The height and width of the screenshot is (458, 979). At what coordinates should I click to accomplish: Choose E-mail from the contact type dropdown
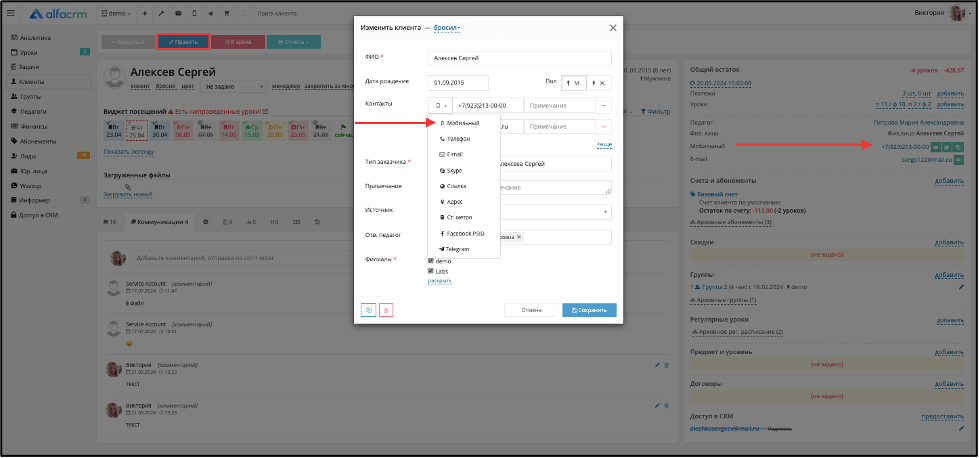coord(454,155)
